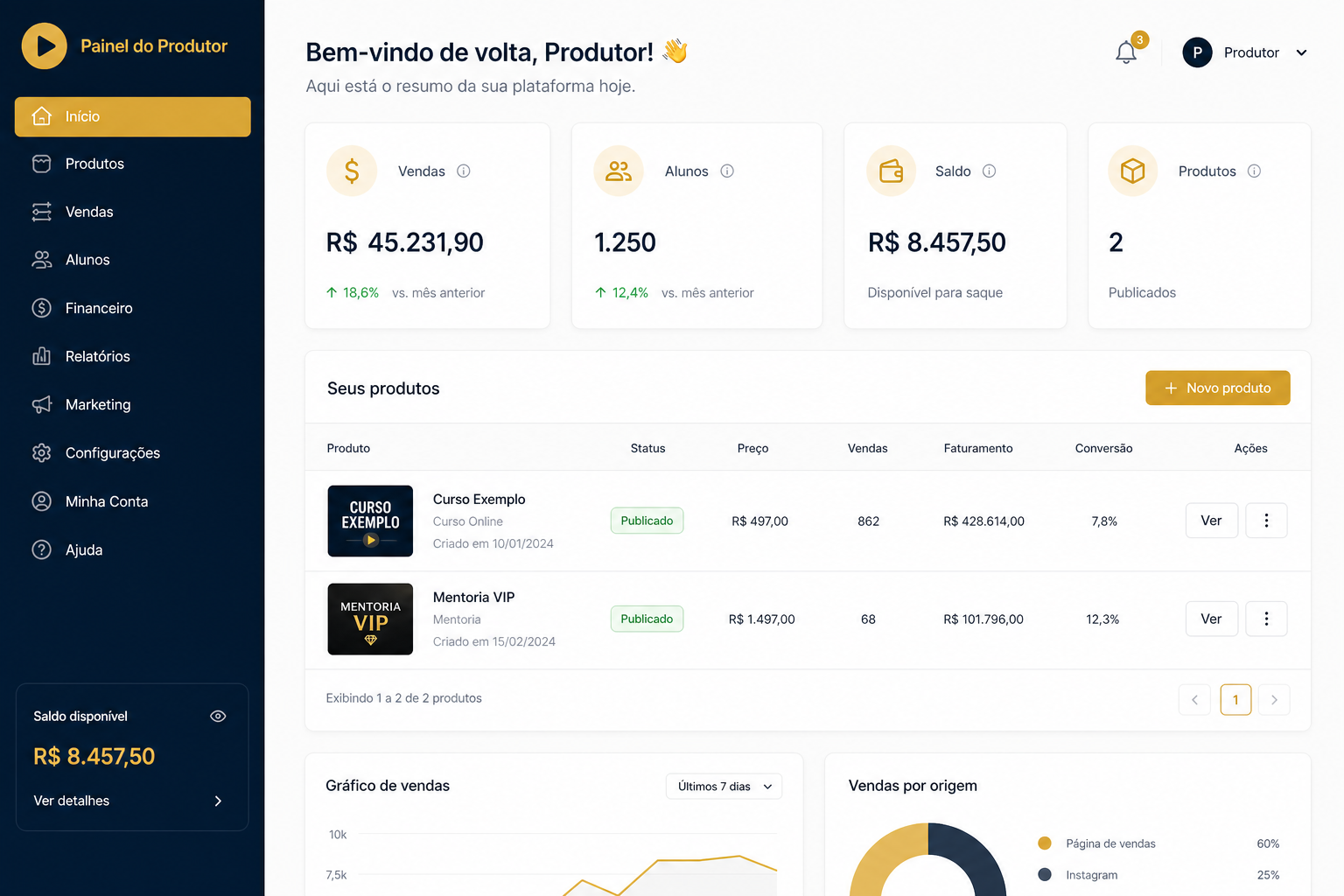Click the Mentoria VIP thumbnail
Screen dimensions: 1344x896
370,619
